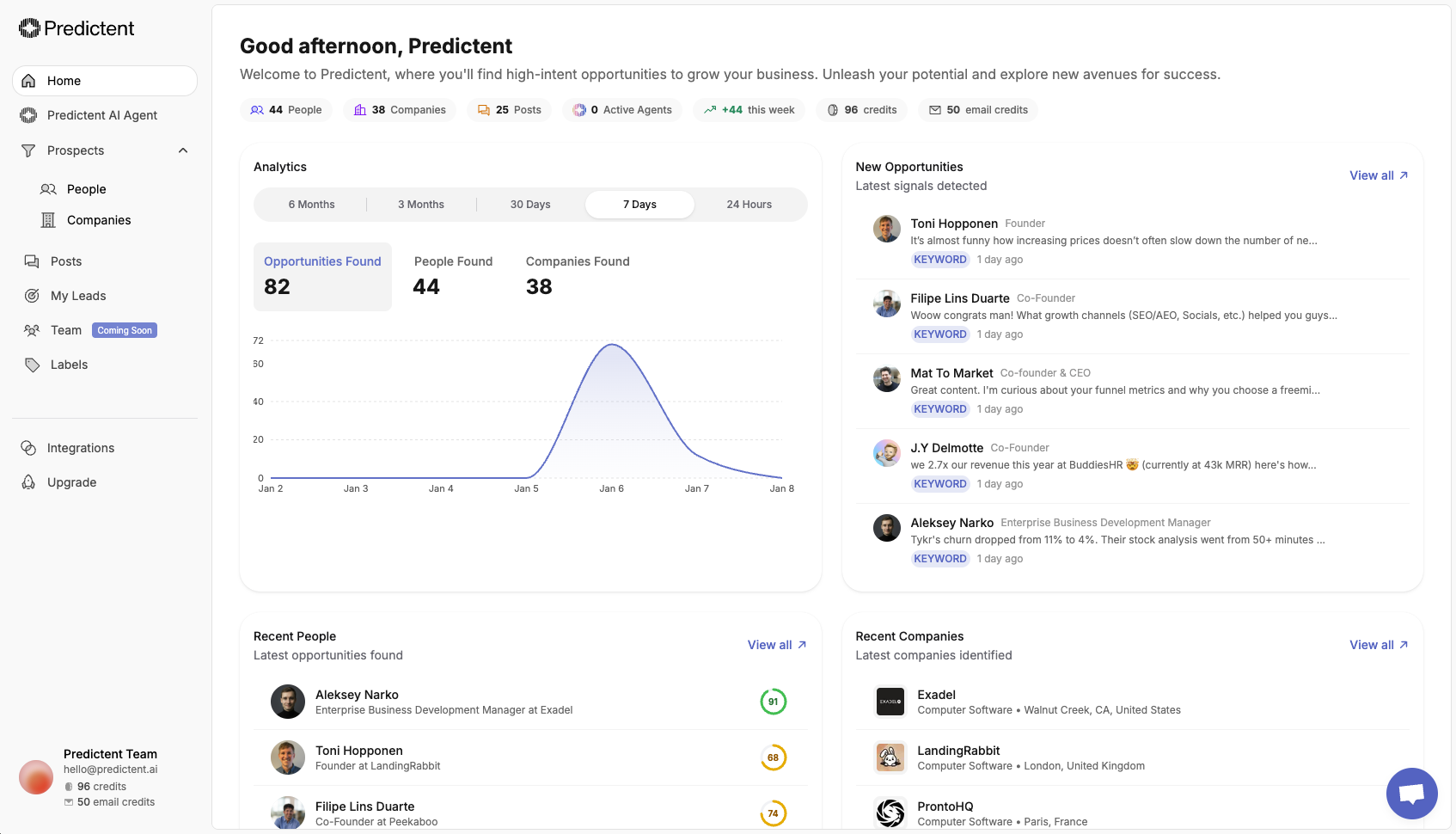Open the Exadel company thumbnail

coord(890,702)
